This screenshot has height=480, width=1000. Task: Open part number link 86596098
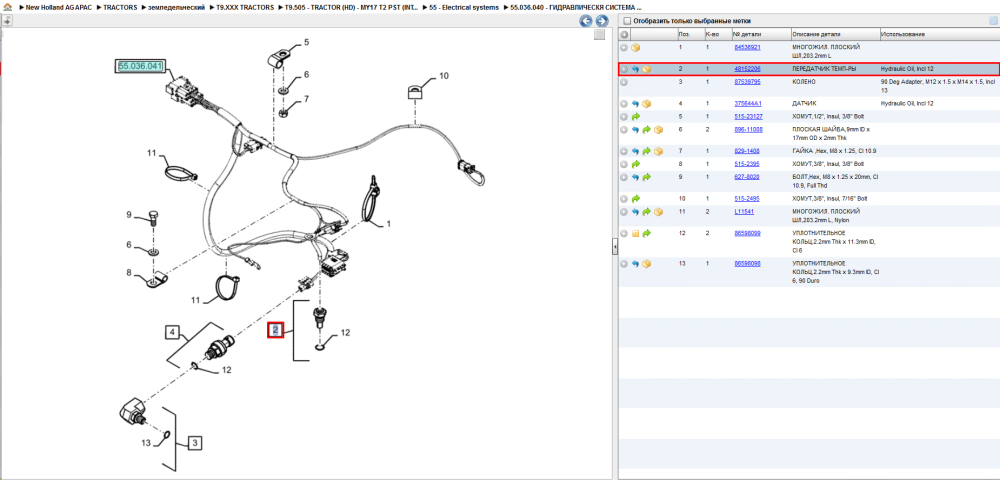747,264
